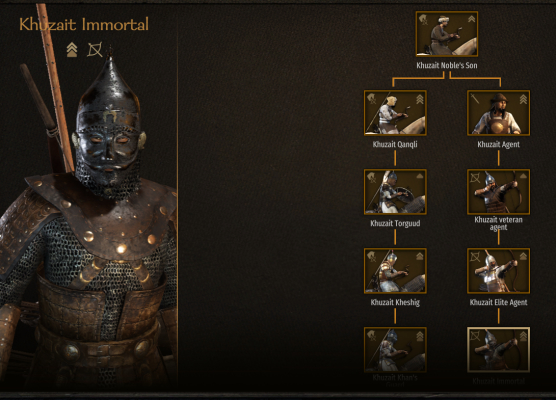Open the Khuzait veteran agent portrait
The width and height of the screenshot is (556, 400).
(x=499, y=192)
